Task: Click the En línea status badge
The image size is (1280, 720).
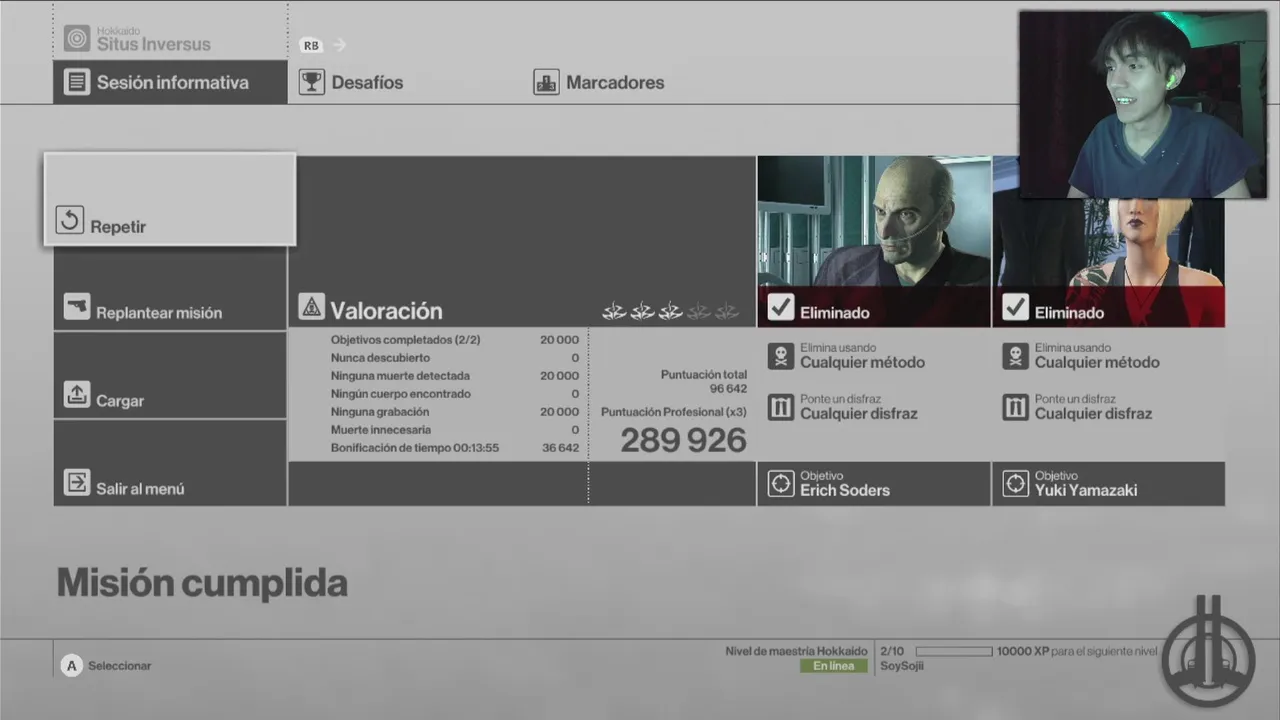Action: pyautogui.click(x=833, y=666)
